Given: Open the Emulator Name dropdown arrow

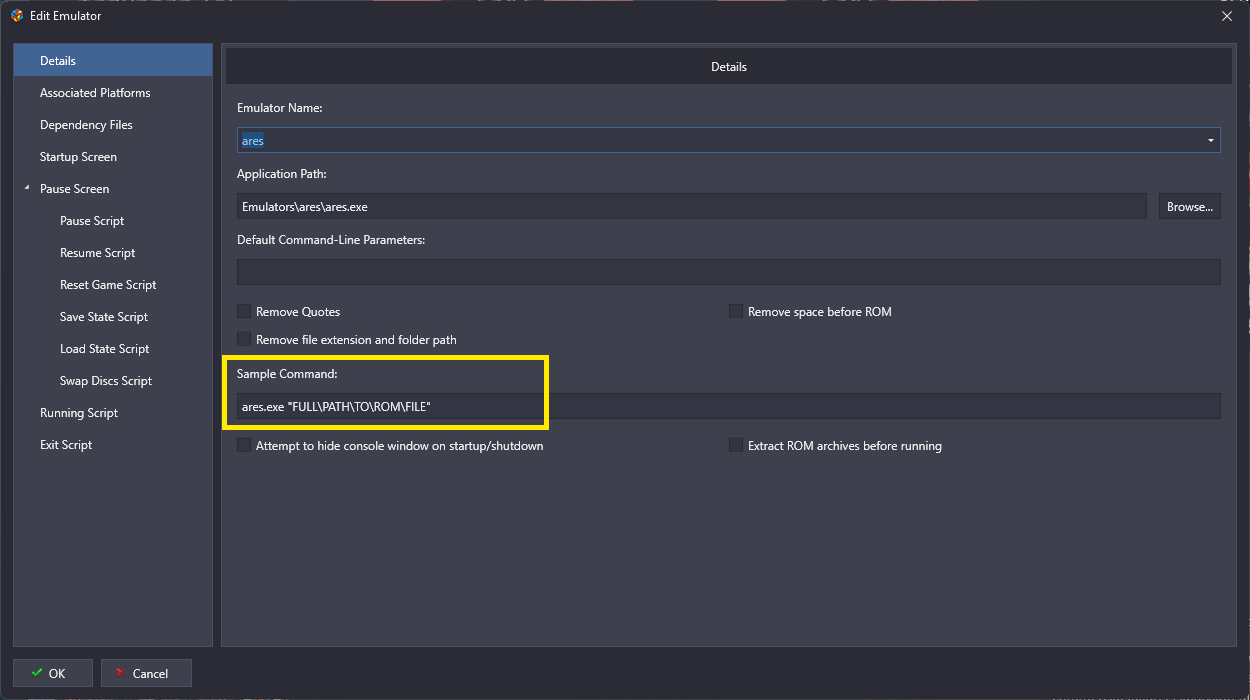Looking at the screenshot, I should pos(1210,141).
